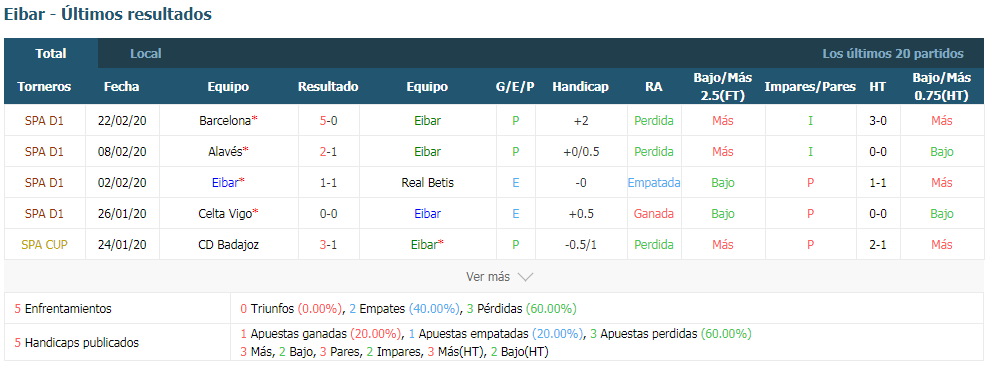The width and height of the screenshot is (989, 368).
Task: Select the Total tab
Action: click(51, 54)
